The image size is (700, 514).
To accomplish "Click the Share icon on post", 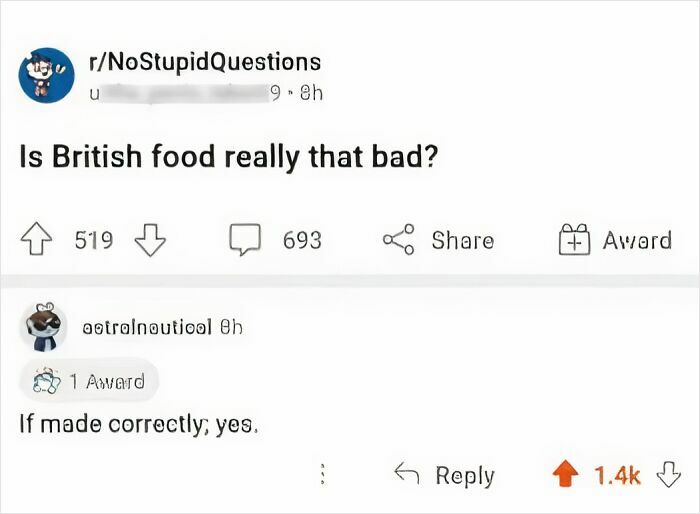I will pos(397,240).
